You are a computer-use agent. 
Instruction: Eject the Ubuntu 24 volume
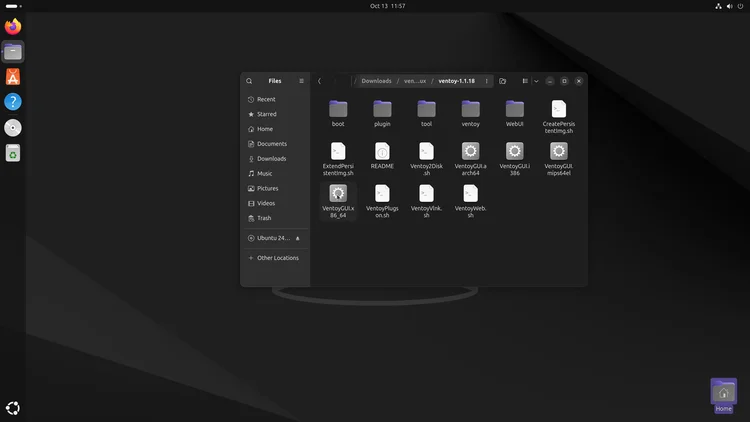[x=298, y=238]
